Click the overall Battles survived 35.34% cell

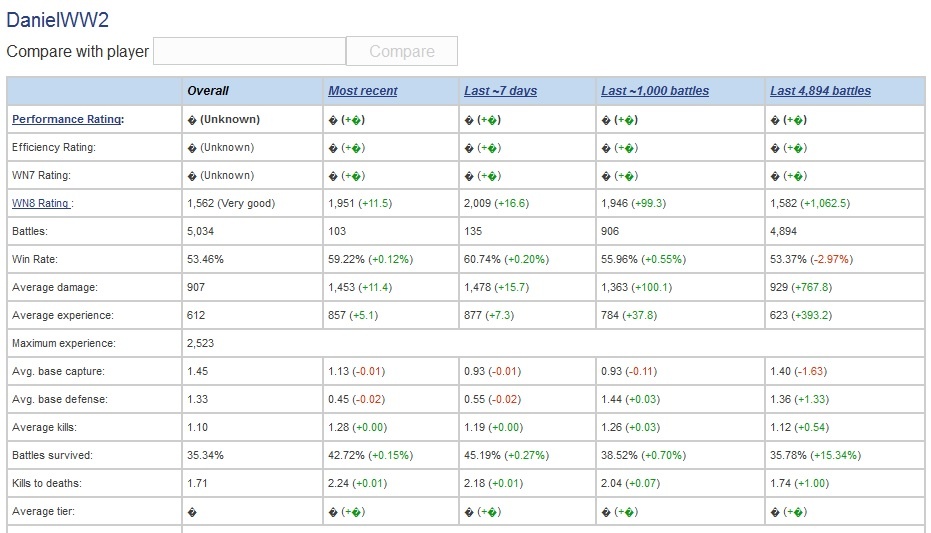coord(207,455)
